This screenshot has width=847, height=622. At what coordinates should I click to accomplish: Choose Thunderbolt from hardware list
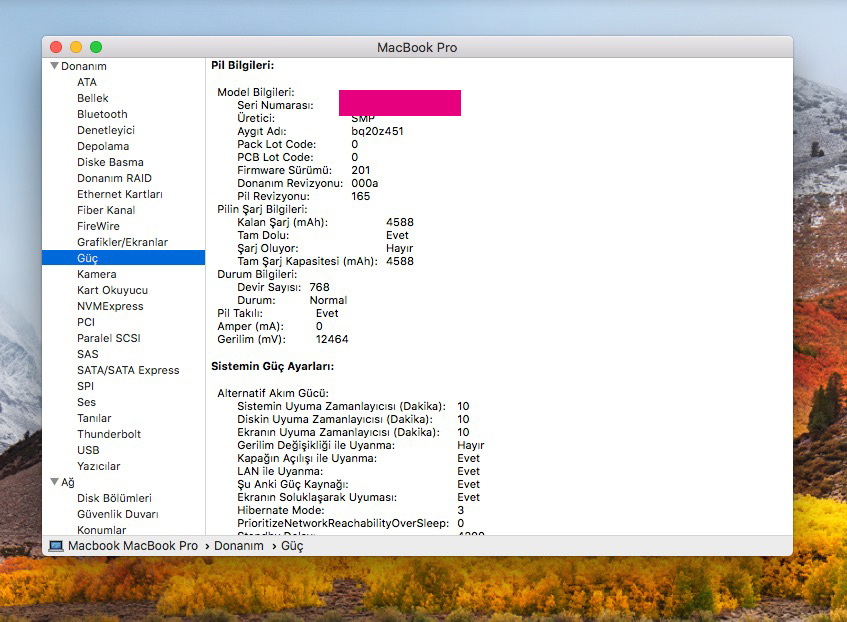pos(109,434)
